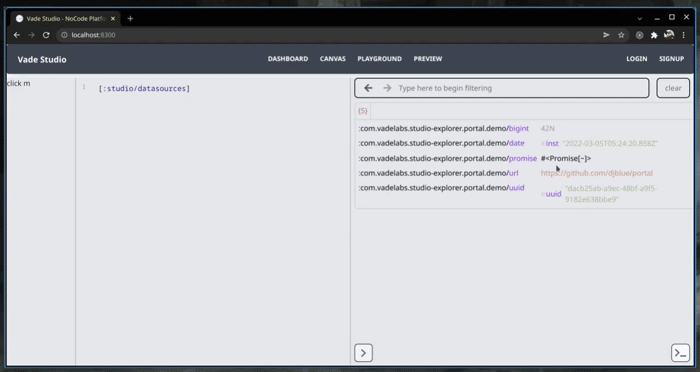700x372 pixels.
Task: Click the circular extension icon beside the star
Action: coord(639,35)
